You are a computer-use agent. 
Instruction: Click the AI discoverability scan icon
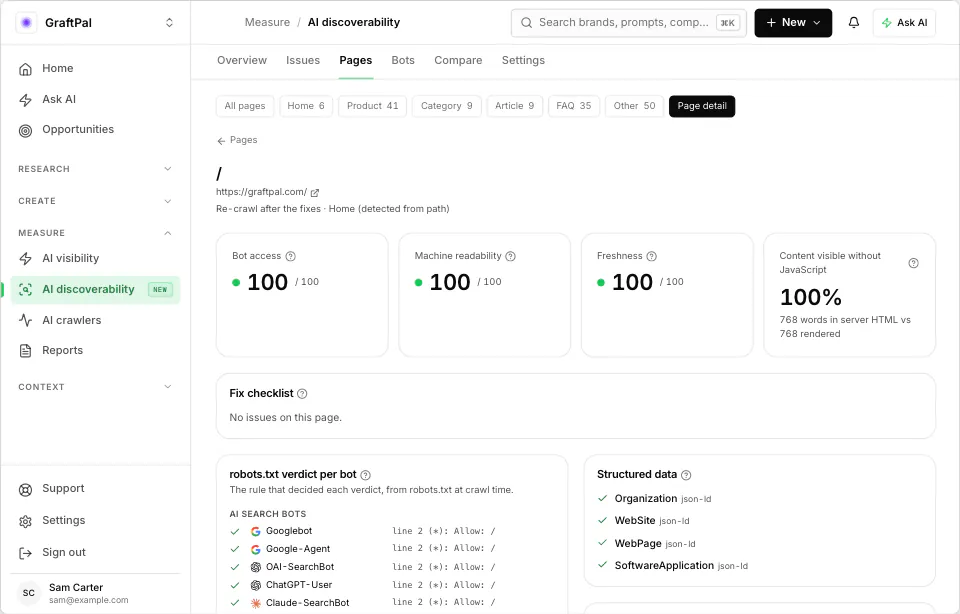tap(25, 290)
